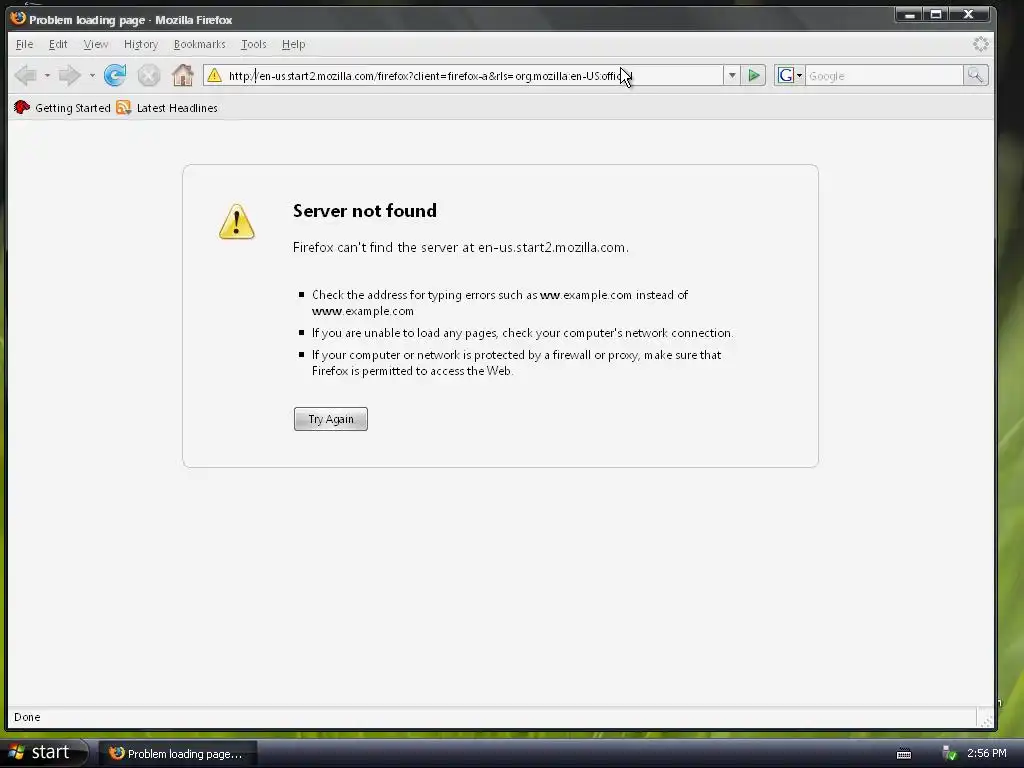
Task: Click the Forward navigation arrow
Action: click(69, 76)
